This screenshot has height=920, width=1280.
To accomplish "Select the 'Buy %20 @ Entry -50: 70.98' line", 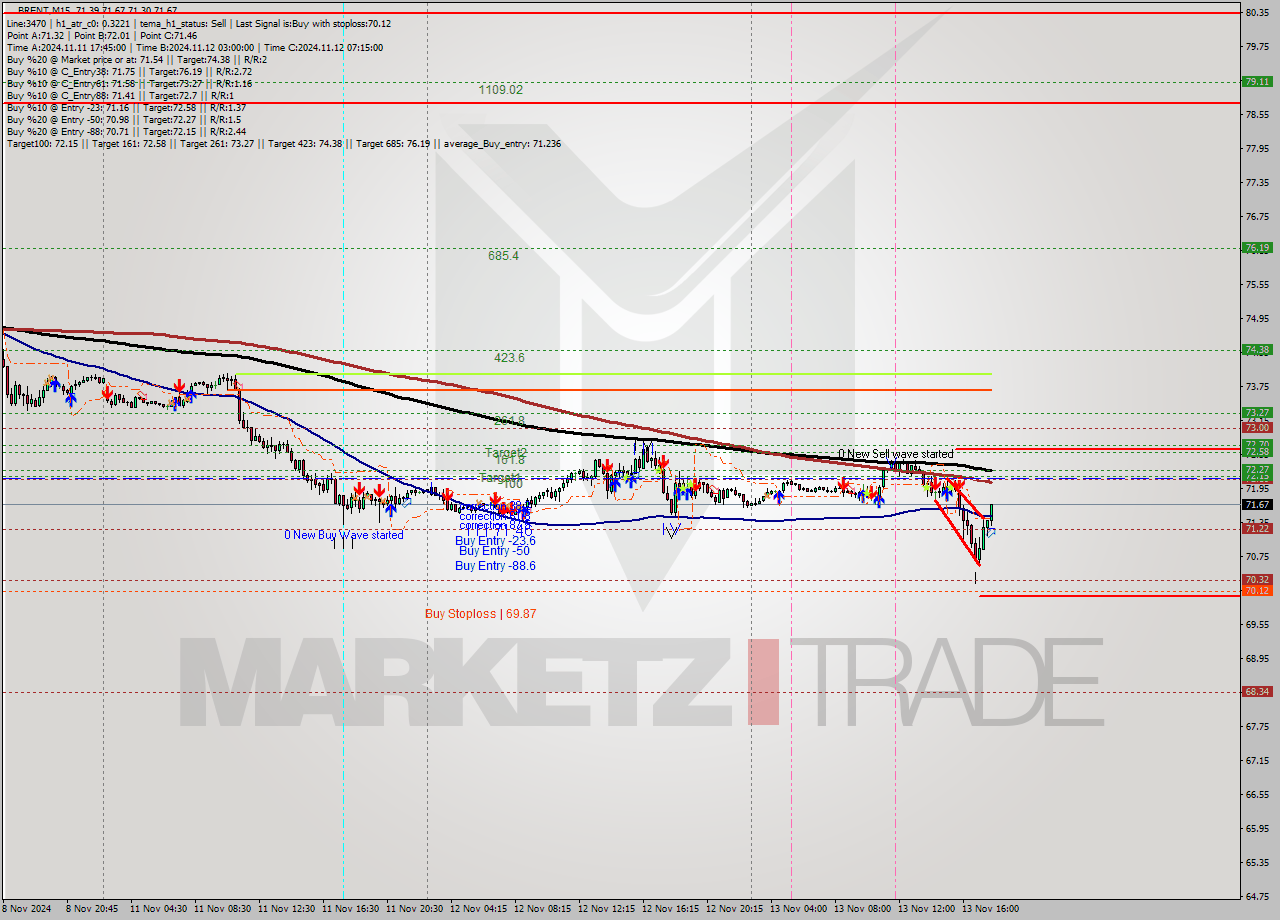I will (x=123, y=120).
